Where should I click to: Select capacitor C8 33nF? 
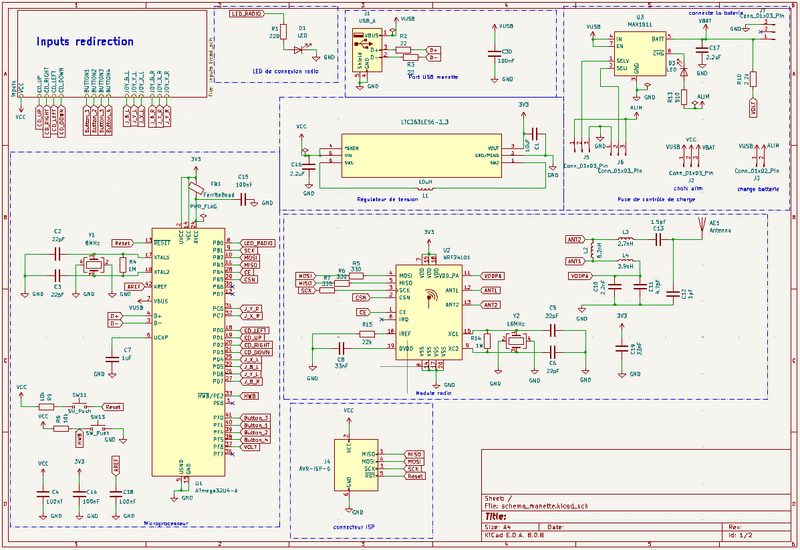(x=342, y=348)
